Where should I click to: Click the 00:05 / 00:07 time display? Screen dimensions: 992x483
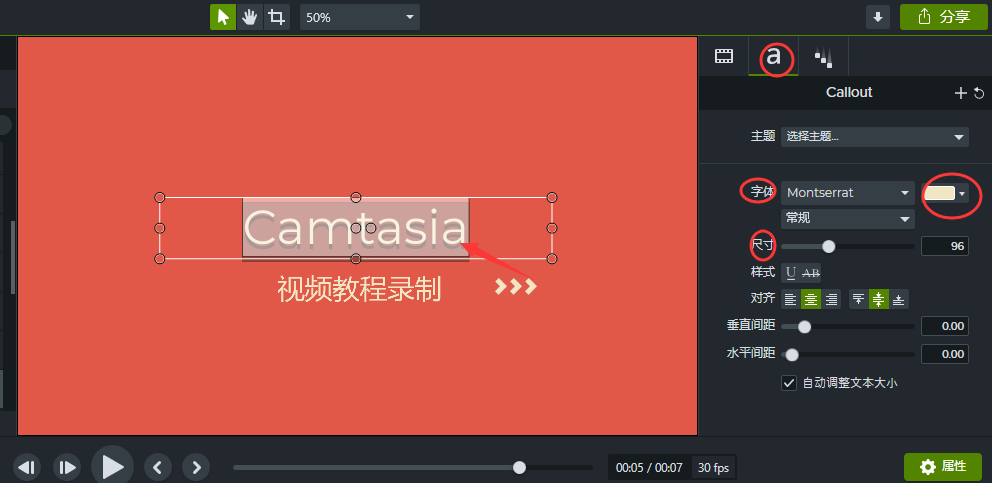click(x=649, y=468)
